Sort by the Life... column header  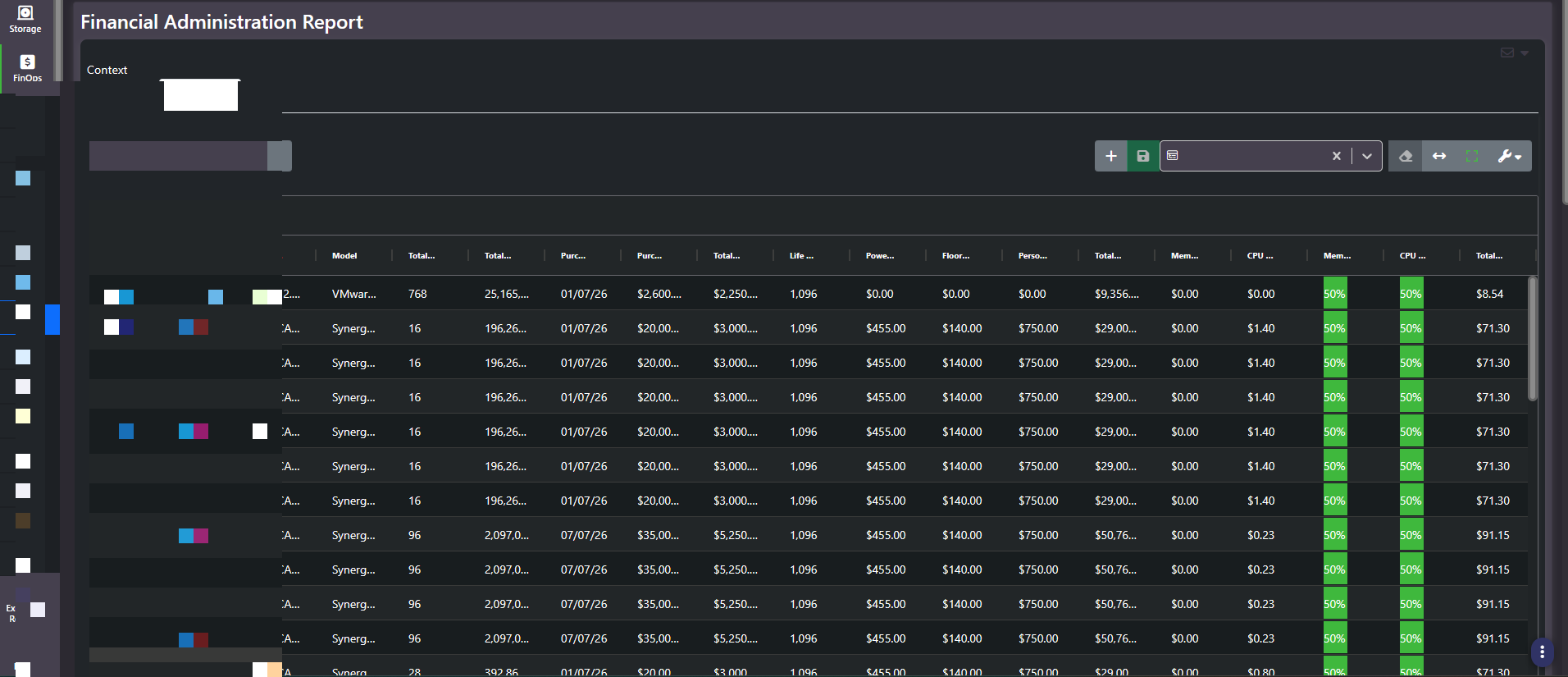(x=801, y=256)
